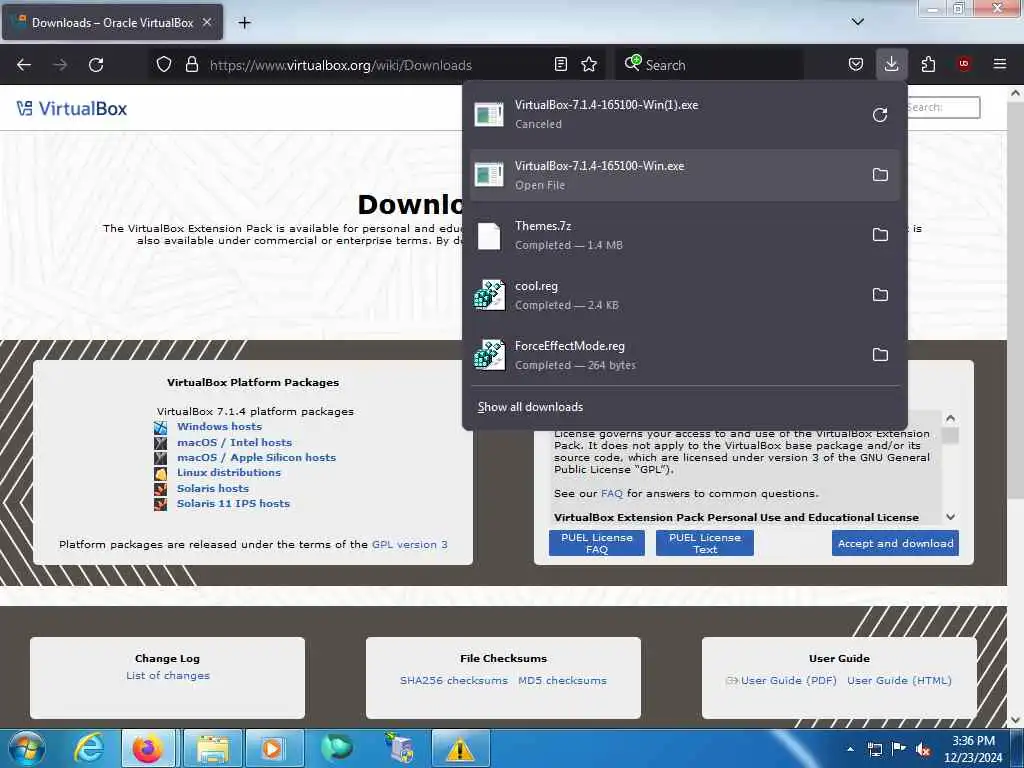
Task: Open the Pocket save icon
Action: click(856, 65)
